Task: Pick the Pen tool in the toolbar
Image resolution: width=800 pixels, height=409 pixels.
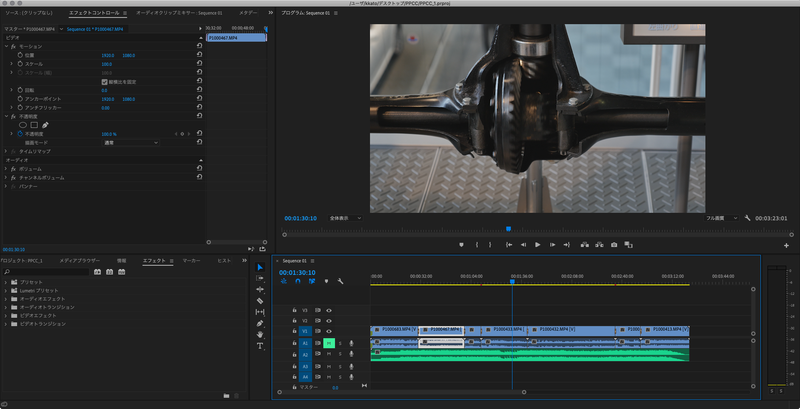Action: pyautogui.click(x=260, y=323)
